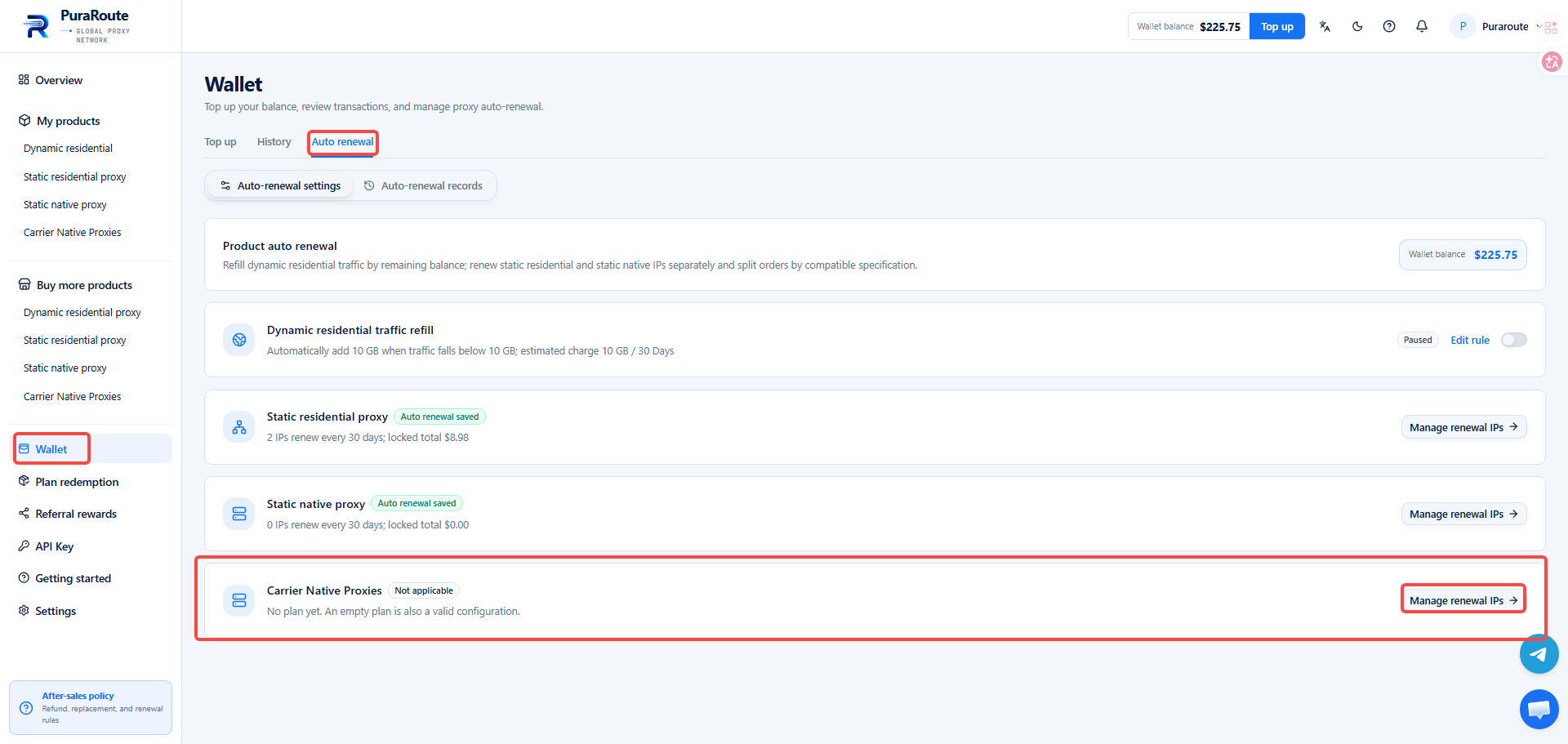Click the pink translate extension icon

[1552, 61]
